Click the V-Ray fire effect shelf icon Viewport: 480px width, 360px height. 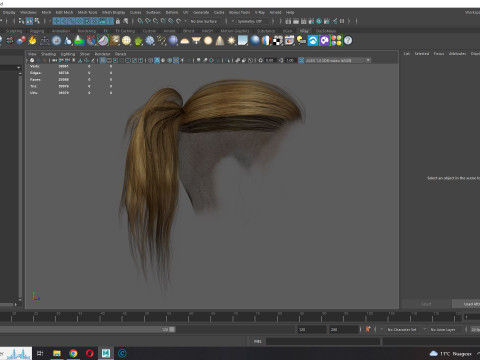tap(32, 41)
